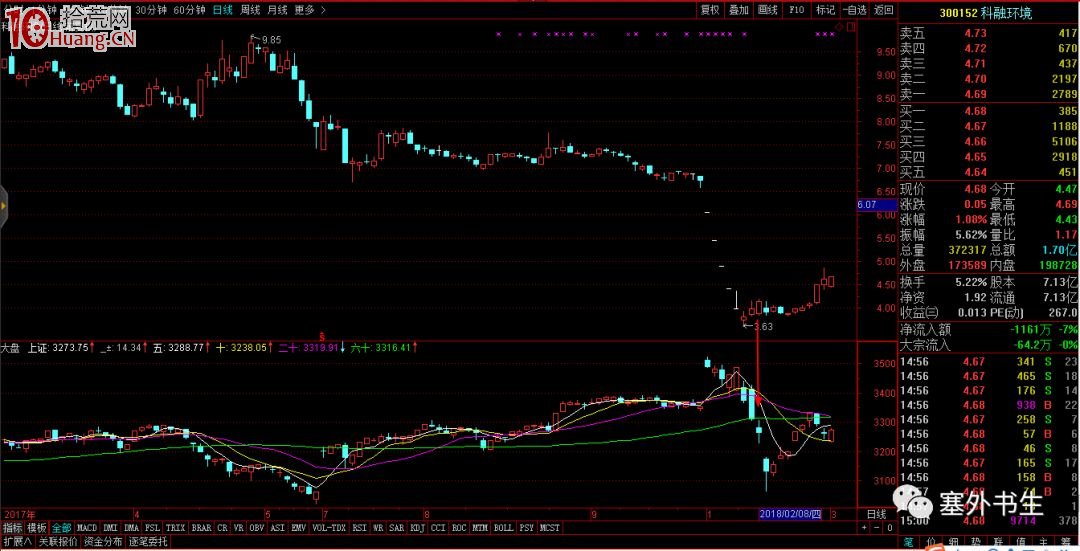Image resolution: width=1080 pixels, height=551 pixels.
Task: Switch to the 30分钟 chart period
Action: 151,10
